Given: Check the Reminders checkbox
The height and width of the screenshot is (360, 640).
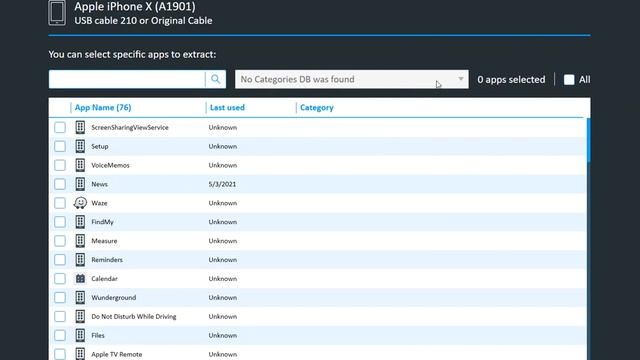Looking at the screenshot, I should pyautogui.click(x=60, y=260).
